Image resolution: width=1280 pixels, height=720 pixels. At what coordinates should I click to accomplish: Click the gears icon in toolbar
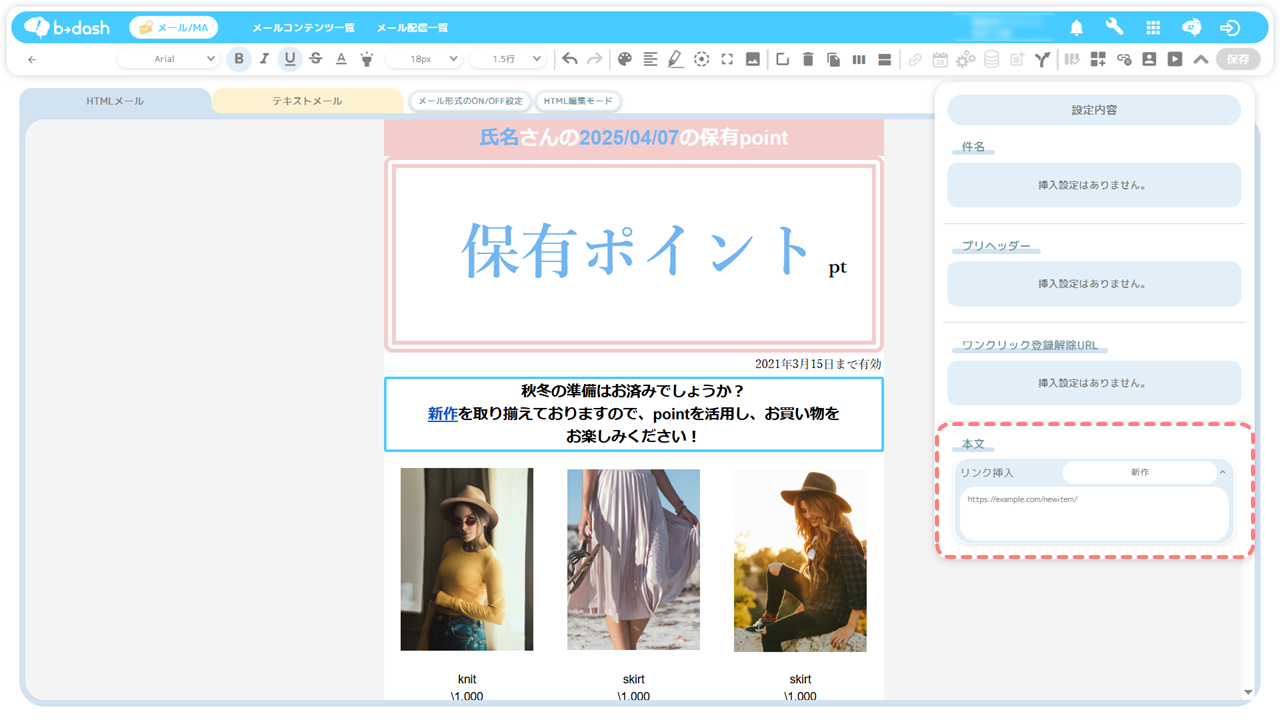(x=966, y=59)
